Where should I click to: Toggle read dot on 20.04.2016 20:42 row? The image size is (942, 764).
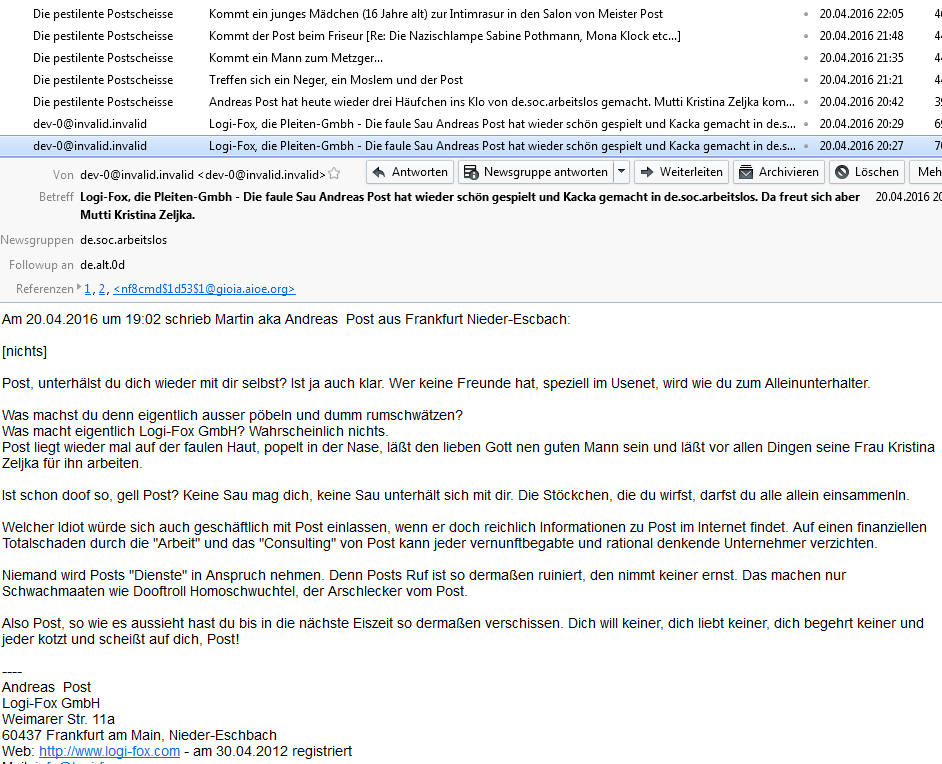[806, 102]
